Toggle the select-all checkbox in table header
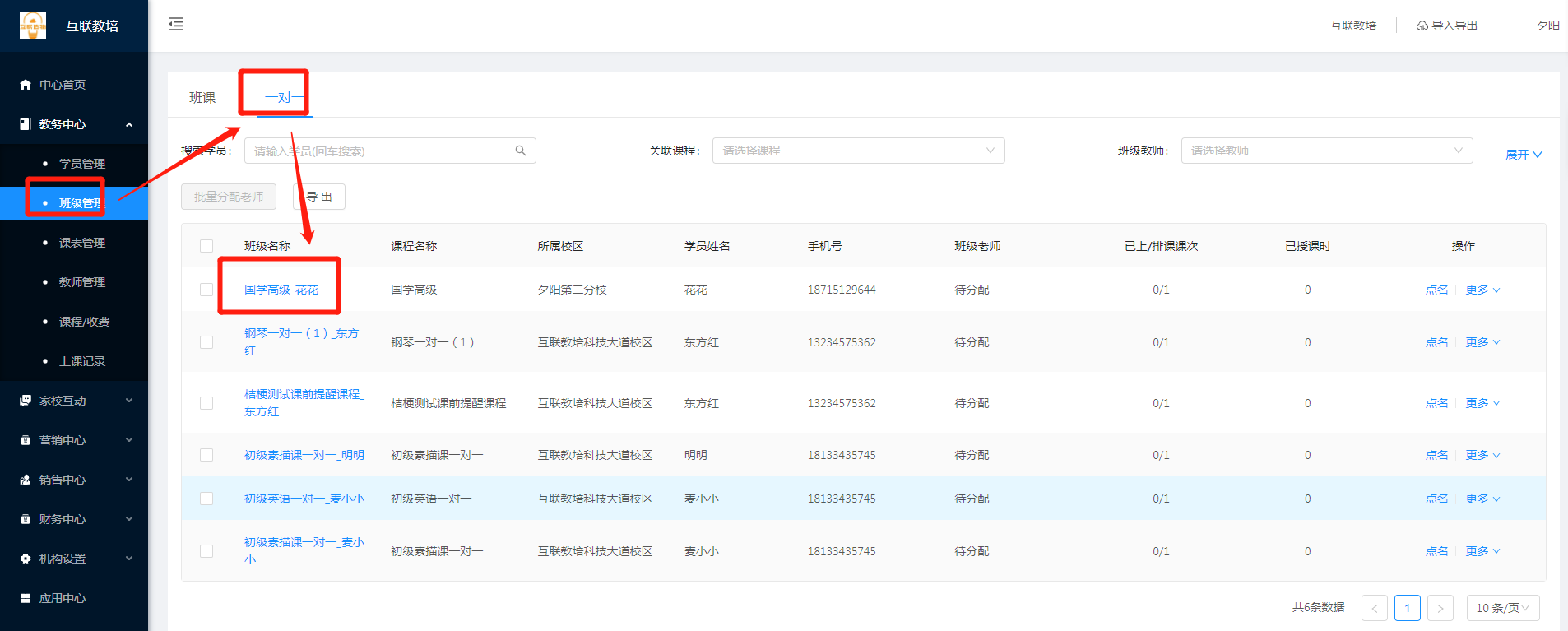The image size is (1568, 631). tap(206, 246)
